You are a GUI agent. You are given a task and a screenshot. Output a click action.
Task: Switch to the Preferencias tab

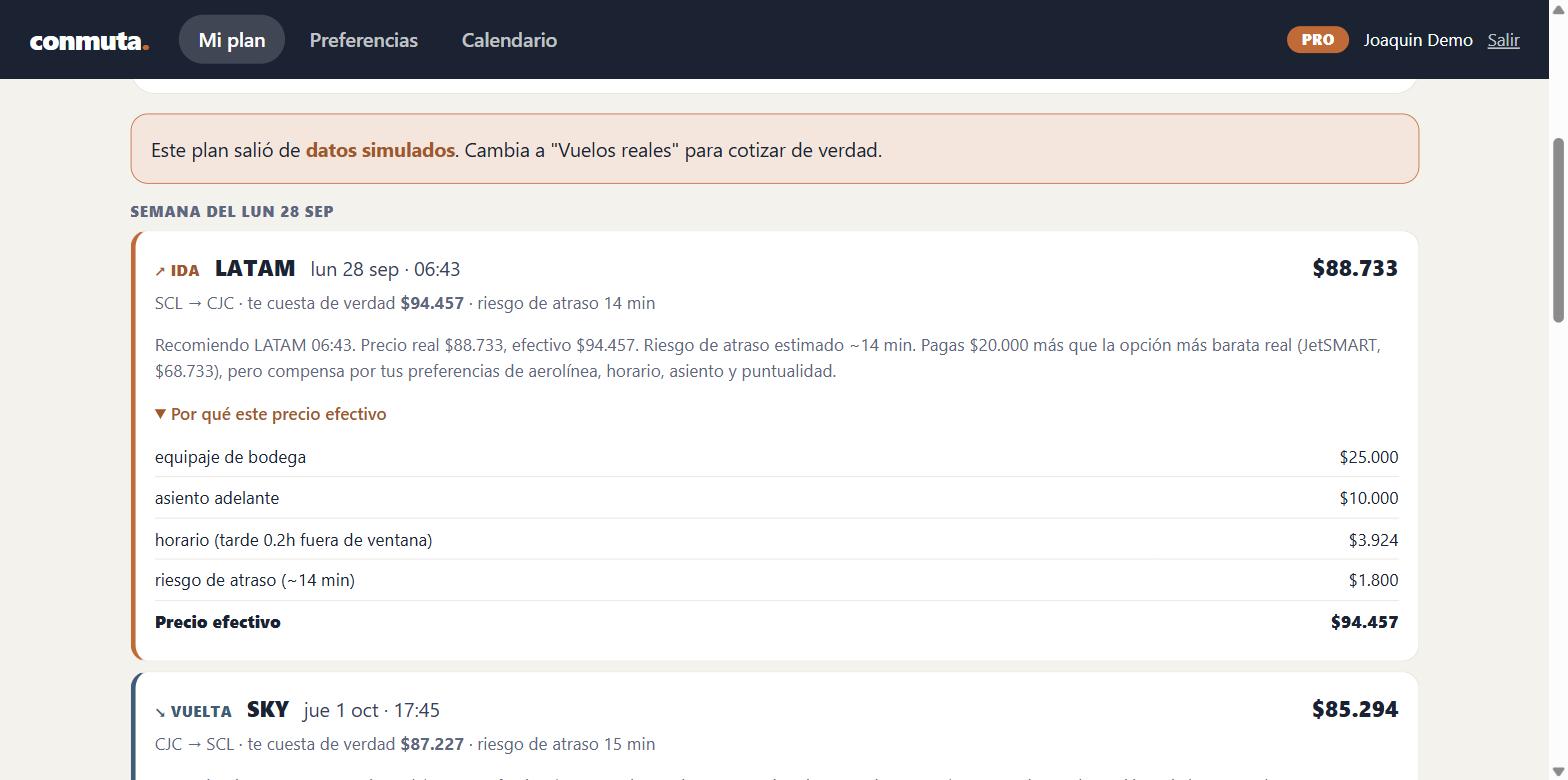pyautogui.click(x=364, y=40)
